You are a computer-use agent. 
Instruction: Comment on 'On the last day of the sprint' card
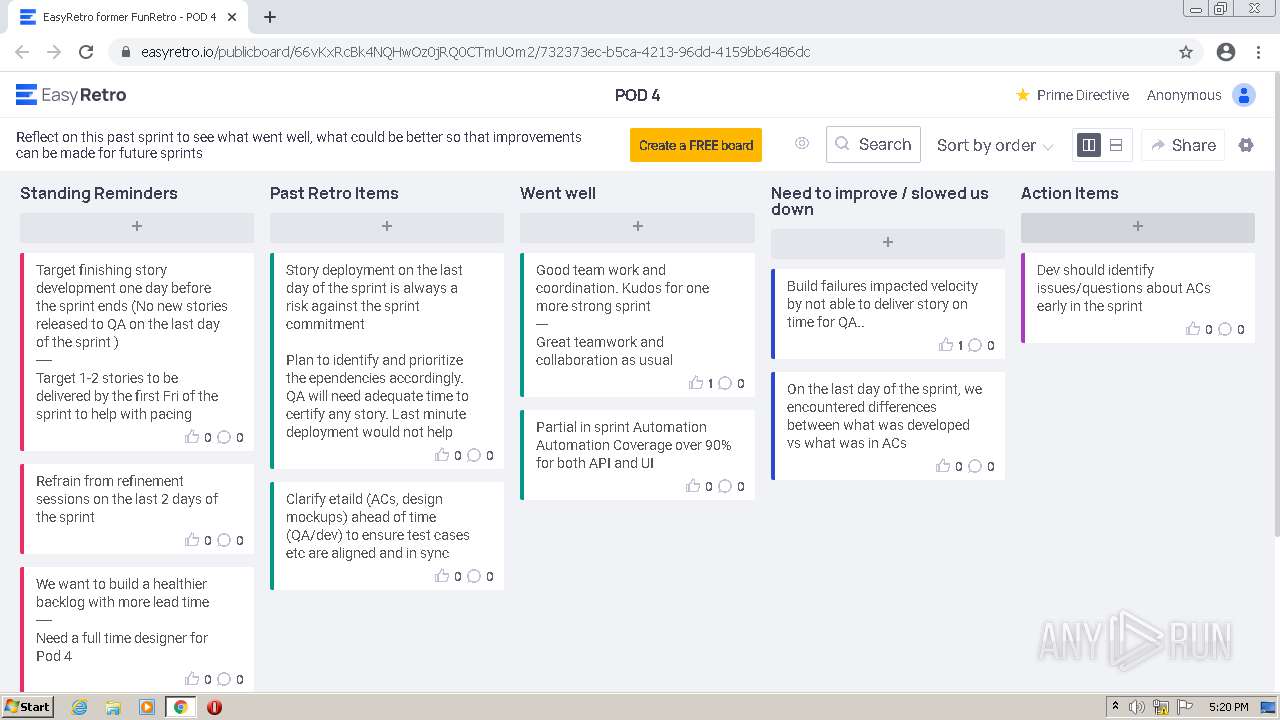[975, 466]
